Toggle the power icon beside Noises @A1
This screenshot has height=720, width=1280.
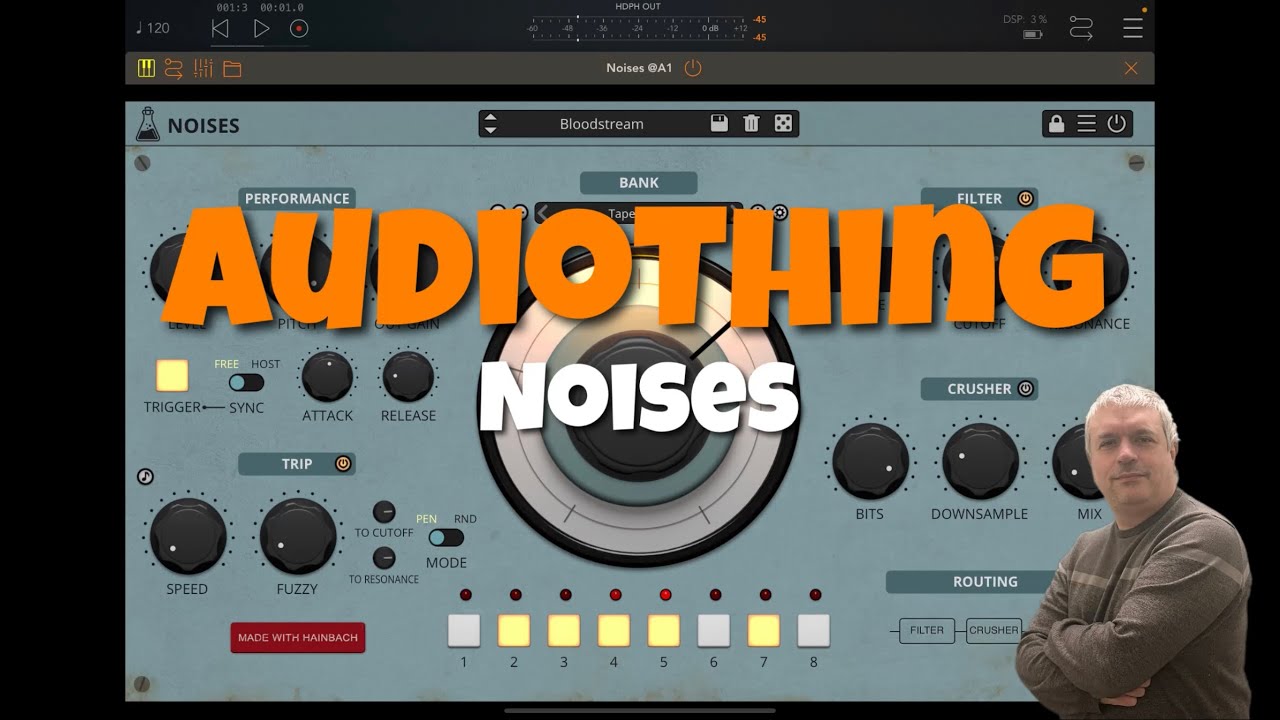click(693, 68)
